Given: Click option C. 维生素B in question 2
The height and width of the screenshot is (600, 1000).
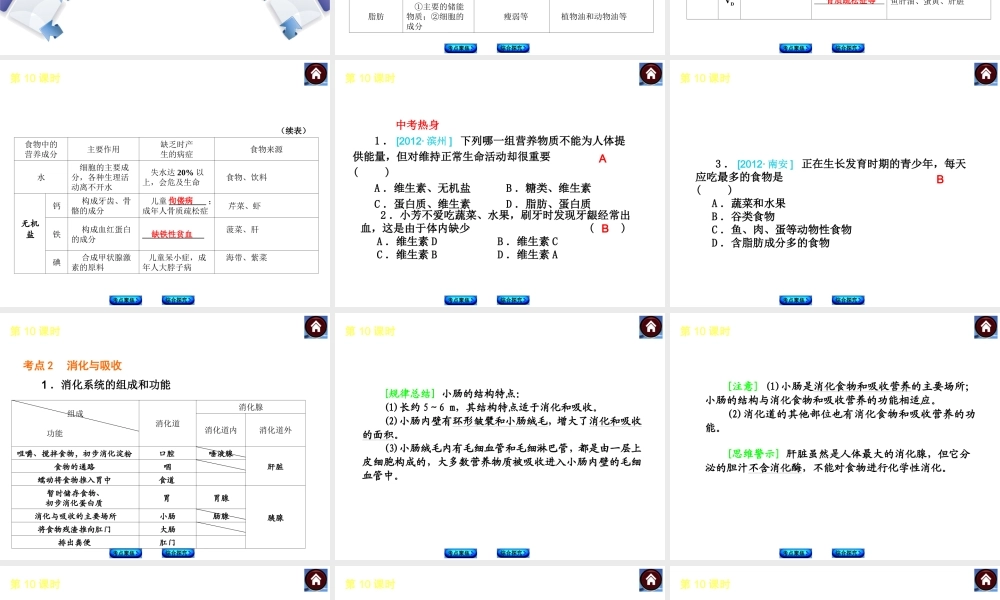Looking at the screenshot, I should pos(407,254).
